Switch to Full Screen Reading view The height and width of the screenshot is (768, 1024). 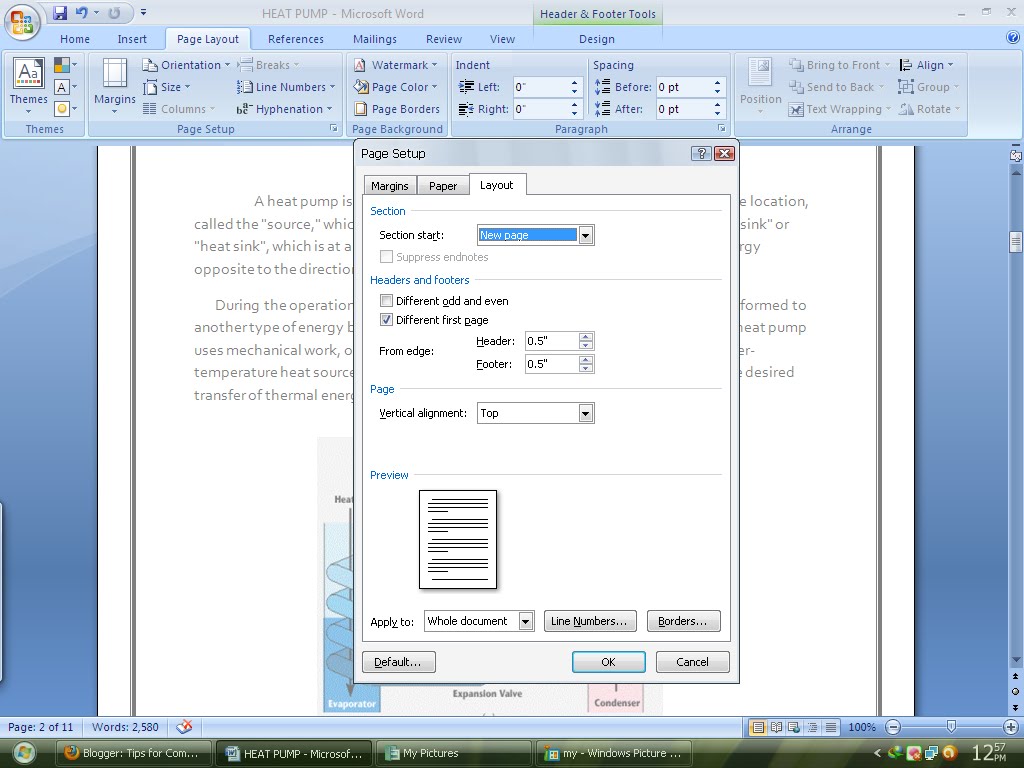776,727
